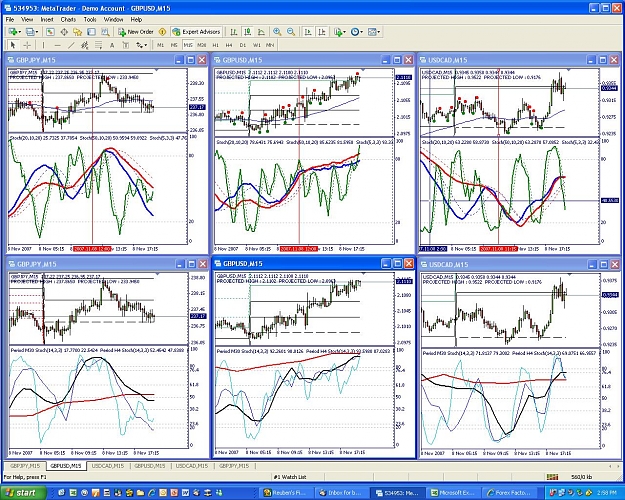The image size is (625, 500).
Task: Select the Horizontal Line drawing tool
Action: click(x=57, y=45)
